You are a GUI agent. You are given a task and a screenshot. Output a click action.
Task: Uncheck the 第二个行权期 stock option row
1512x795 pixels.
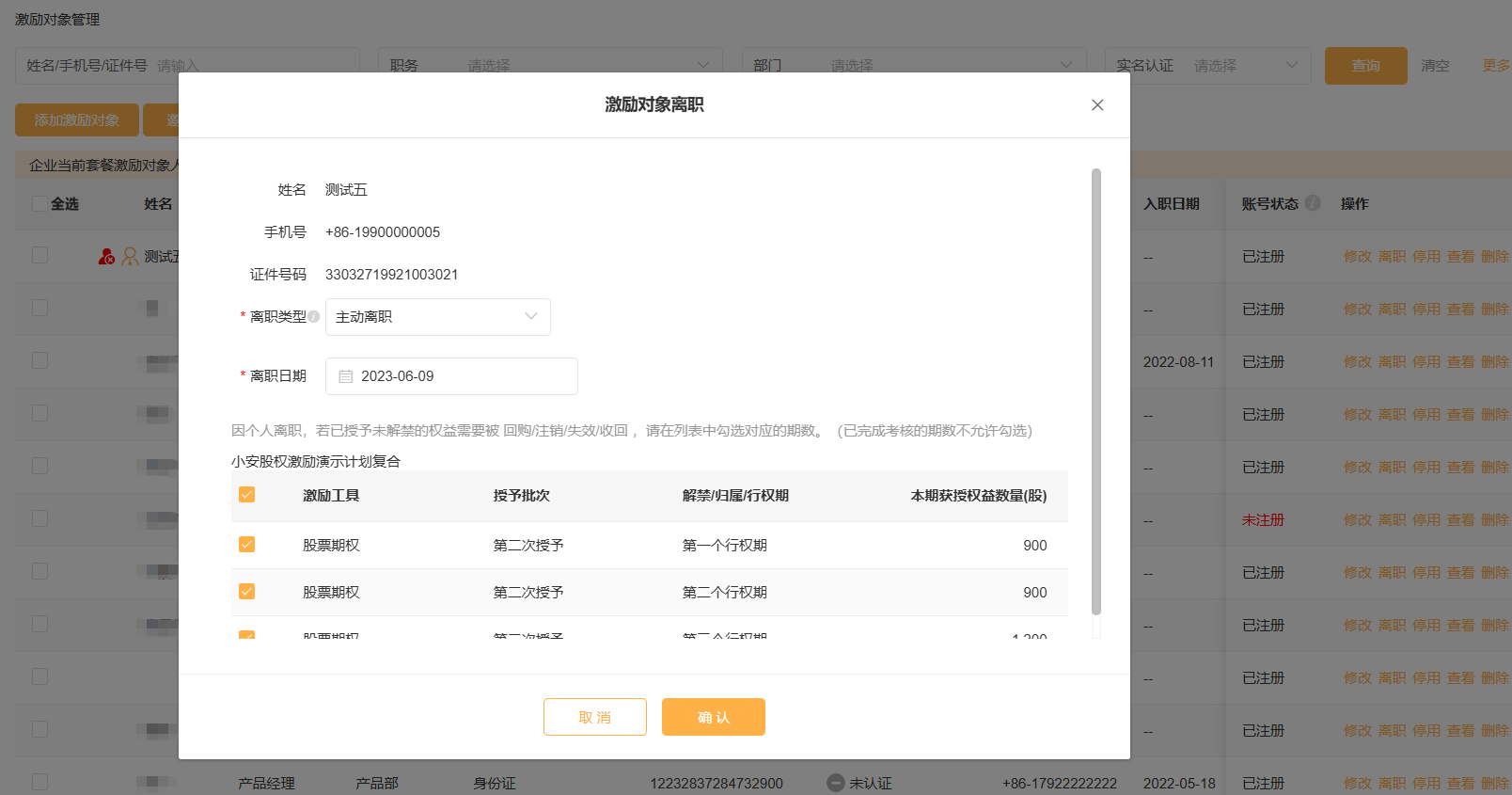pyautogui.click(x=247, y=592)
